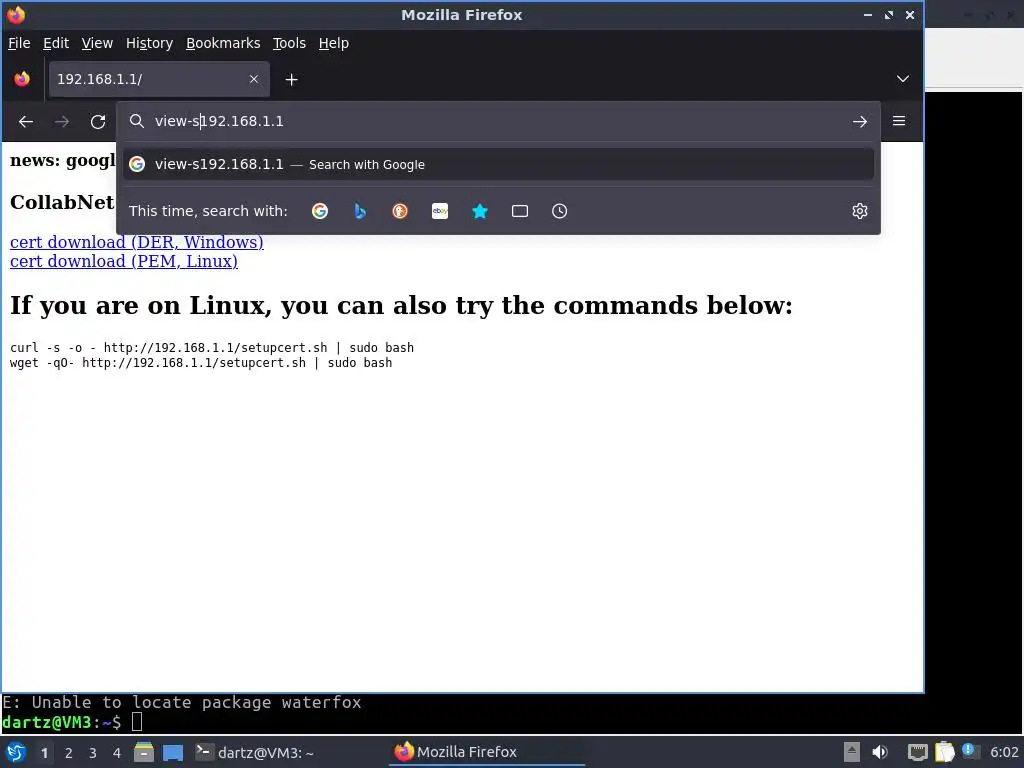Search in History clock icon

click(x=560, y=211)
